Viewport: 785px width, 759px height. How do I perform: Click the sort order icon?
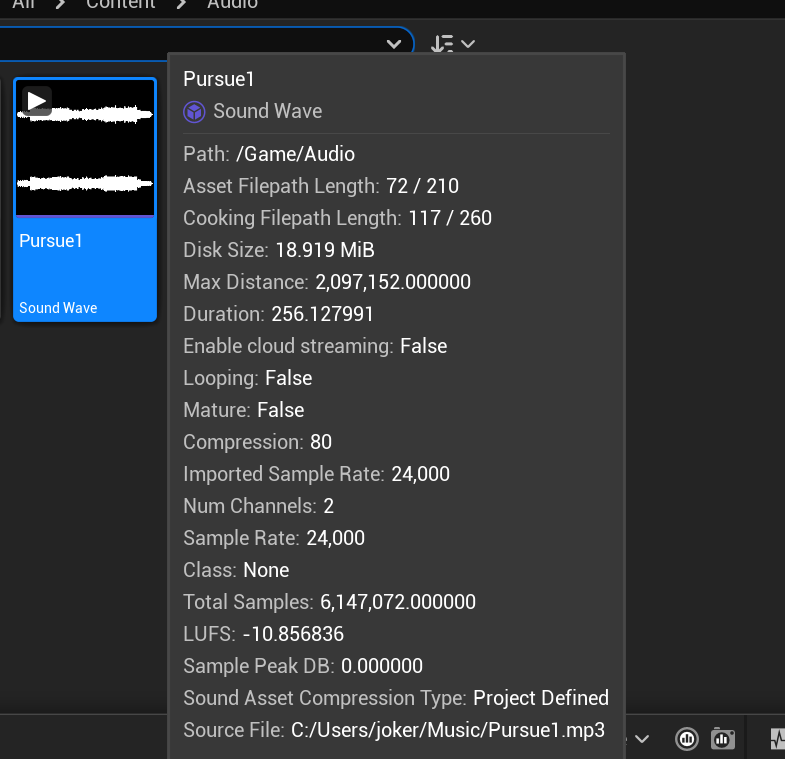click(441, 44)
